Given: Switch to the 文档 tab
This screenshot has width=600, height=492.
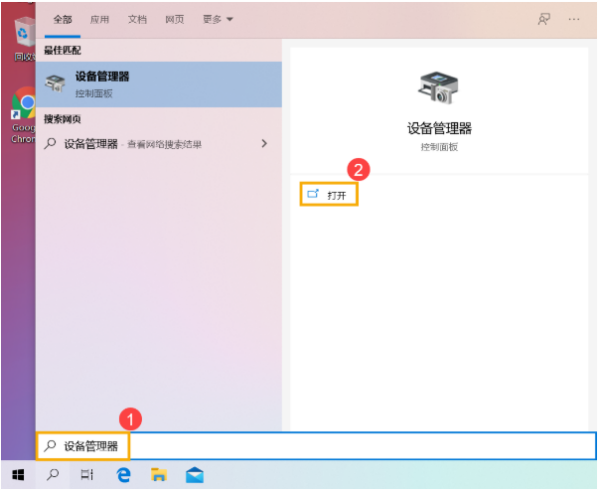Looking at the screenshot, I should click(137, 20).
